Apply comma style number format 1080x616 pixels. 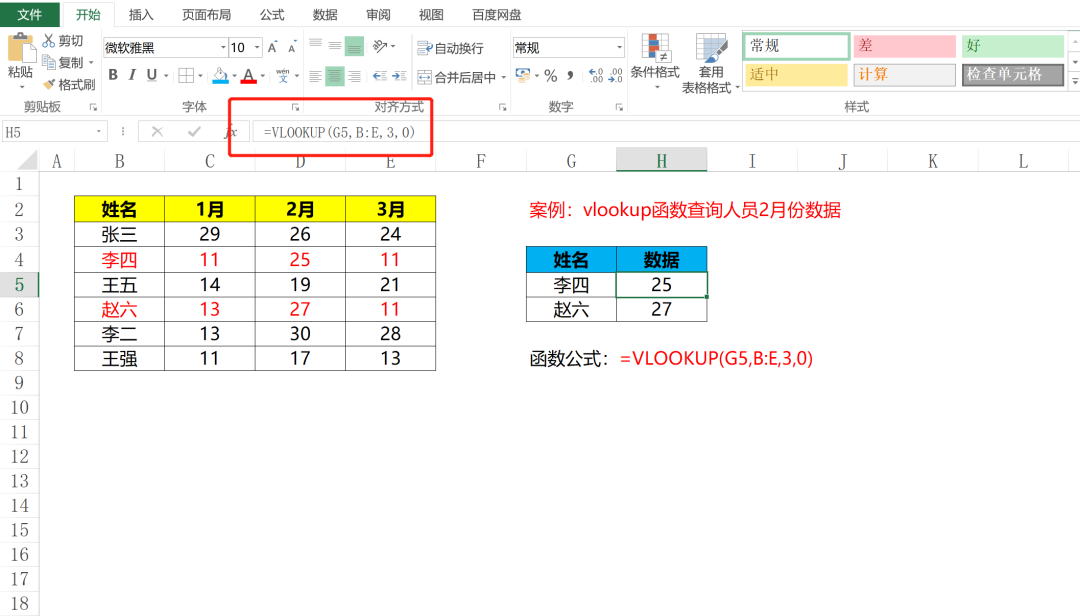tap(570, 75)
